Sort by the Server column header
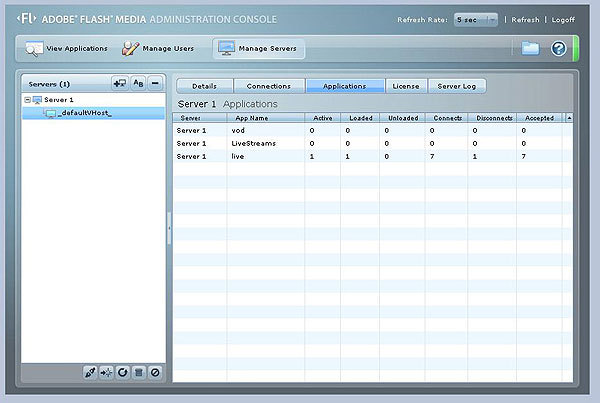Viewport: 600px width, 403px height. (x=200, y=118)
